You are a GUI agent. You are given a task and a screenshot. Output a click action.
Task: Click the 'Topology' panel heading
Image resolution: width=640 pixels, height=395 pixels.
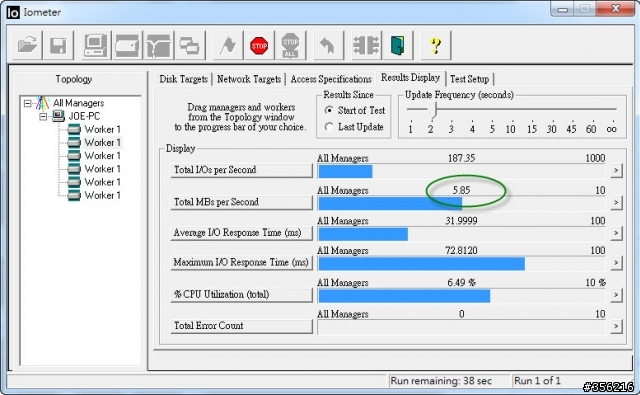74,79
